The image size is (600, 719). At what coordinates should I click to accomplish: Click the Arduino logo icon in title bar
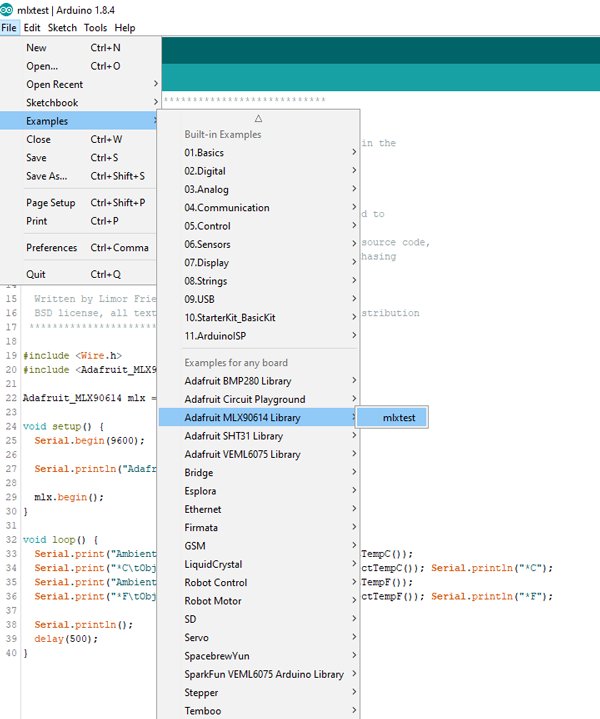(7, 9)
